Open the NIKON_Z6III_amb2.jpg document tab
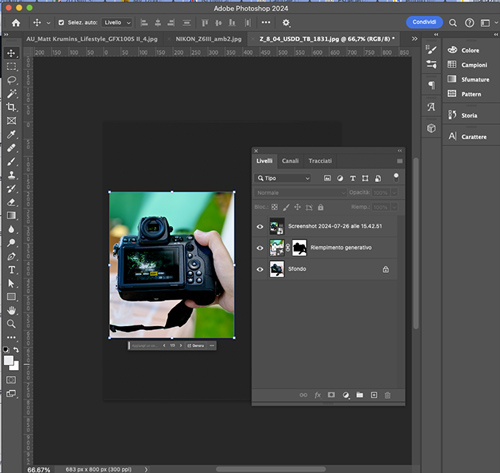 [x=208, y=39]
